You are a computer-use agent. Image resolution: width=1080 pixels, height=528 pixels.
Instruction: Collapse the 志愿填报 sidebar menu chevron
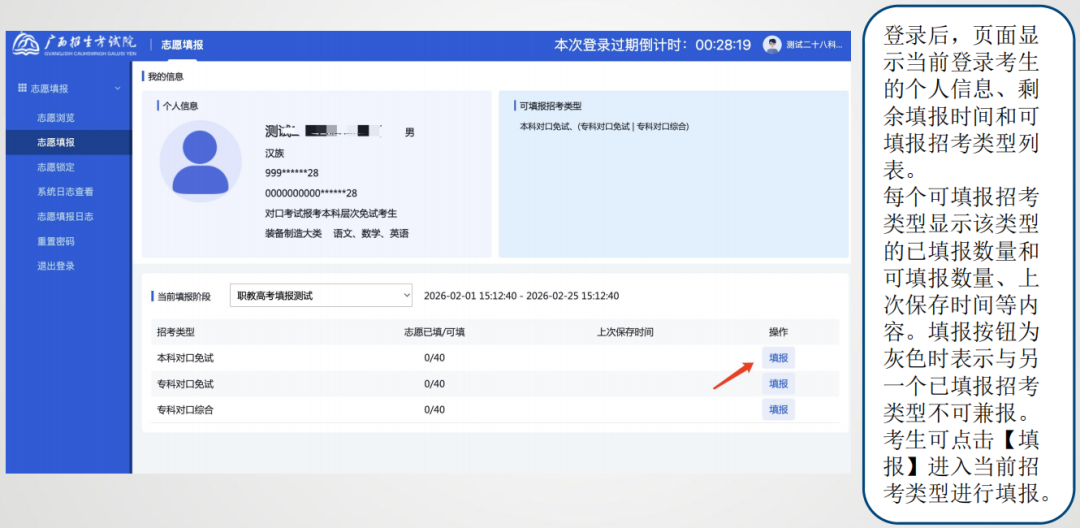(x=117, y=89)
